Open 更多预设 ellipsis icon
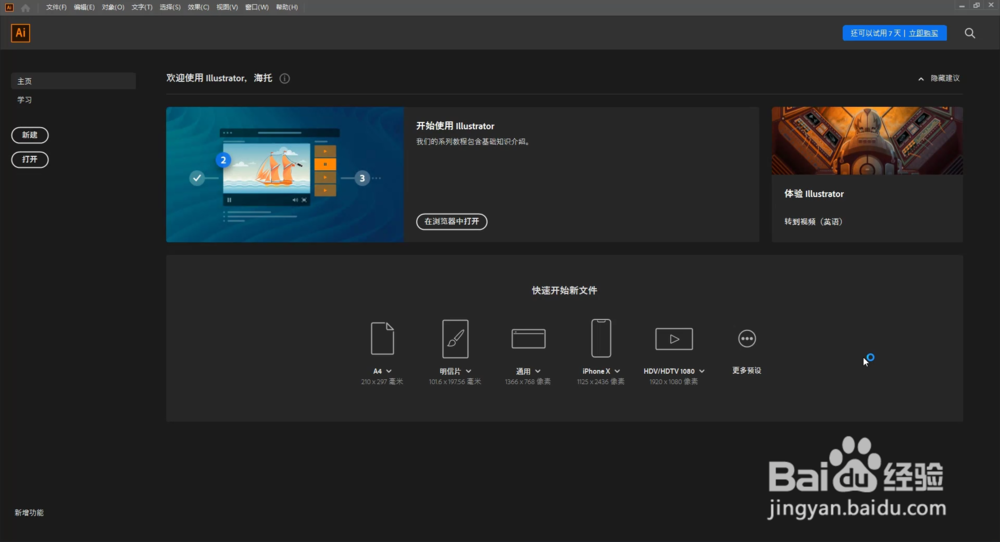This screenshot has width=1000, height=542. 747,339
